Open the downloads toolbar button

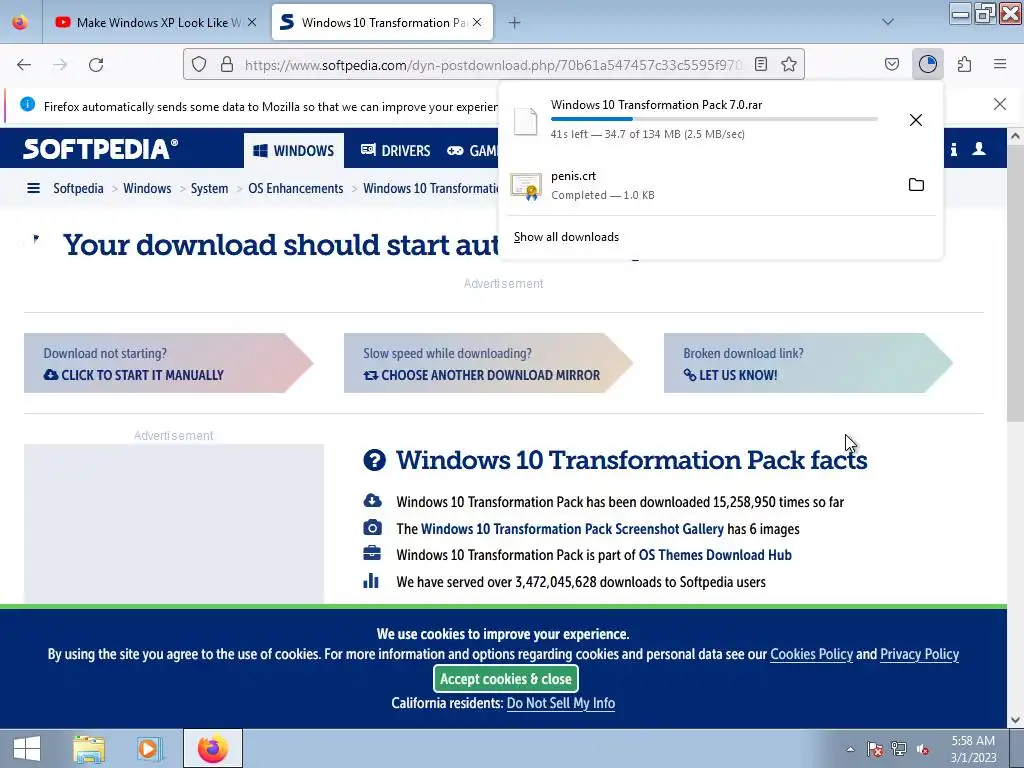927,64
